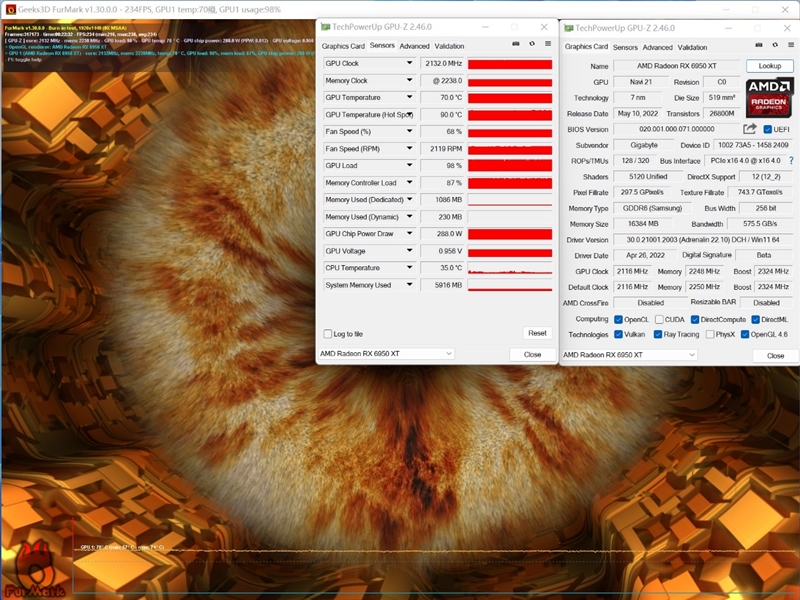
Task: Enable the Log to file checkbox
Action: 328,334
